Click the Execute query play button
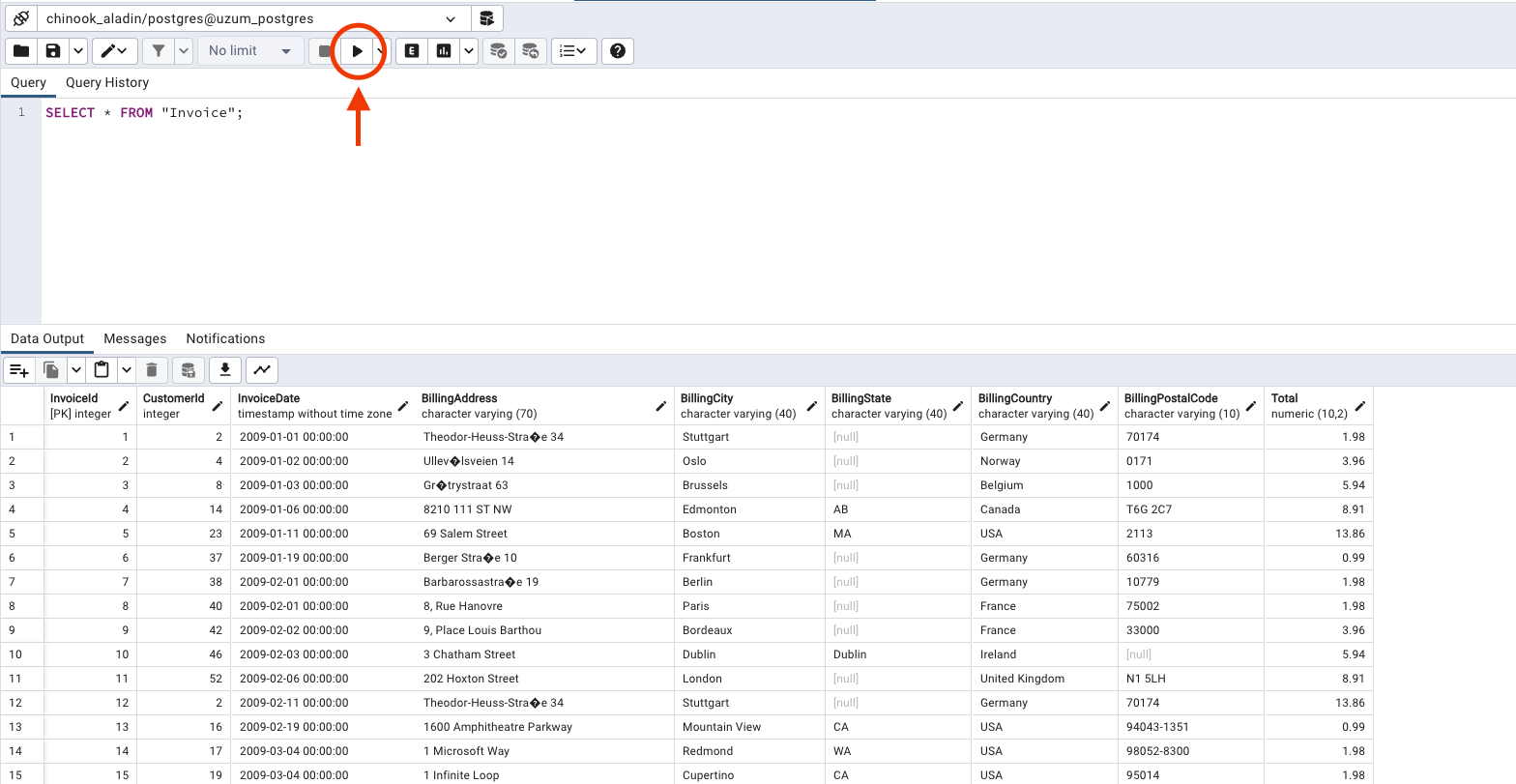1516x784 pixels. tap(358, 51)
